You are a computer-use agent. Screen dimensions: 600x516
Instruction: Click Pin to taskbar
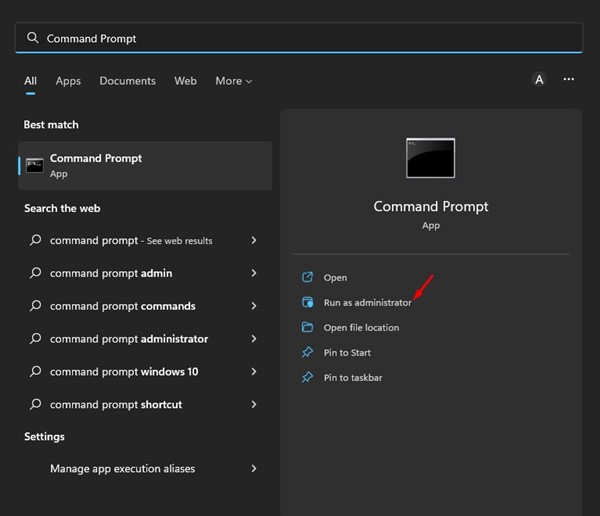(353, 378)
